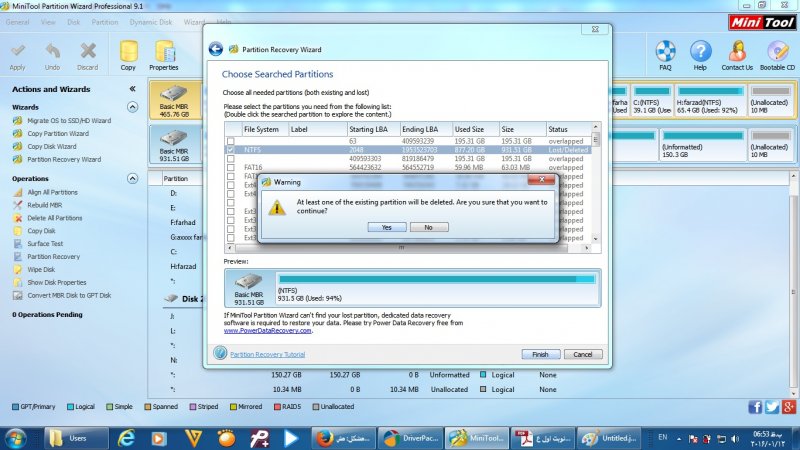The width and height of the screenshot is (800, 450).
Task: Open the Partition Recovery Tutorial link
Action: (x=267, y=354)
